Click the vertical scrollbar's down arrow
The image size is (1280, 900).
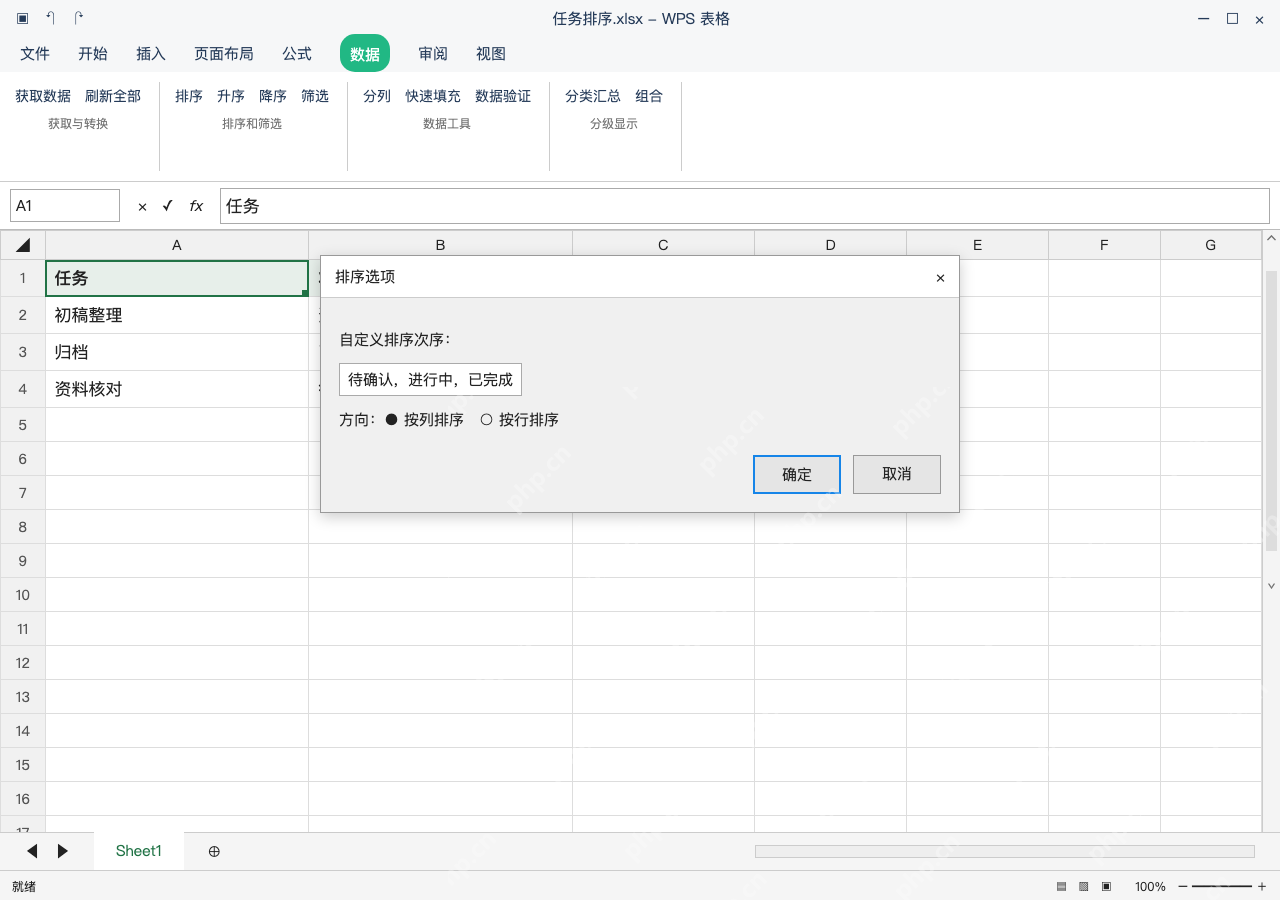[x=1272, y=586]
